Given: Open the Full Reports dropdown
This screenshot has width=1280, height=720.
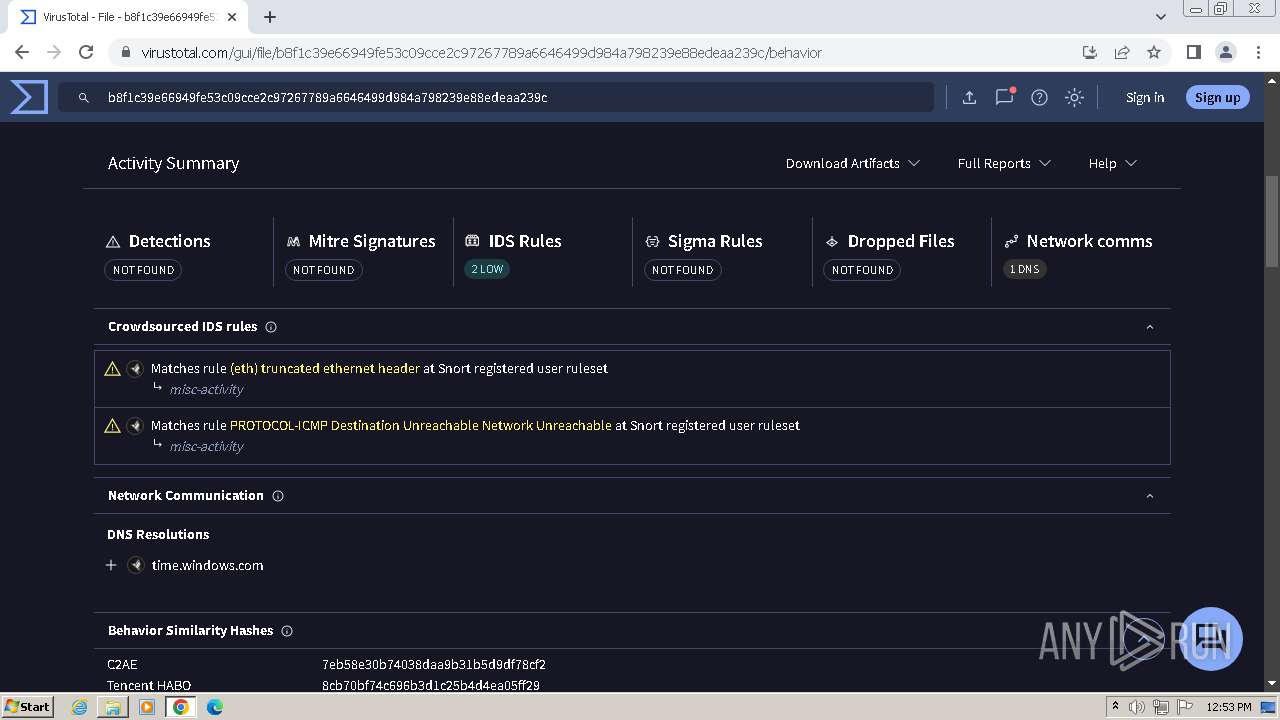Looking at the screenshot, I should (1004, 163).
